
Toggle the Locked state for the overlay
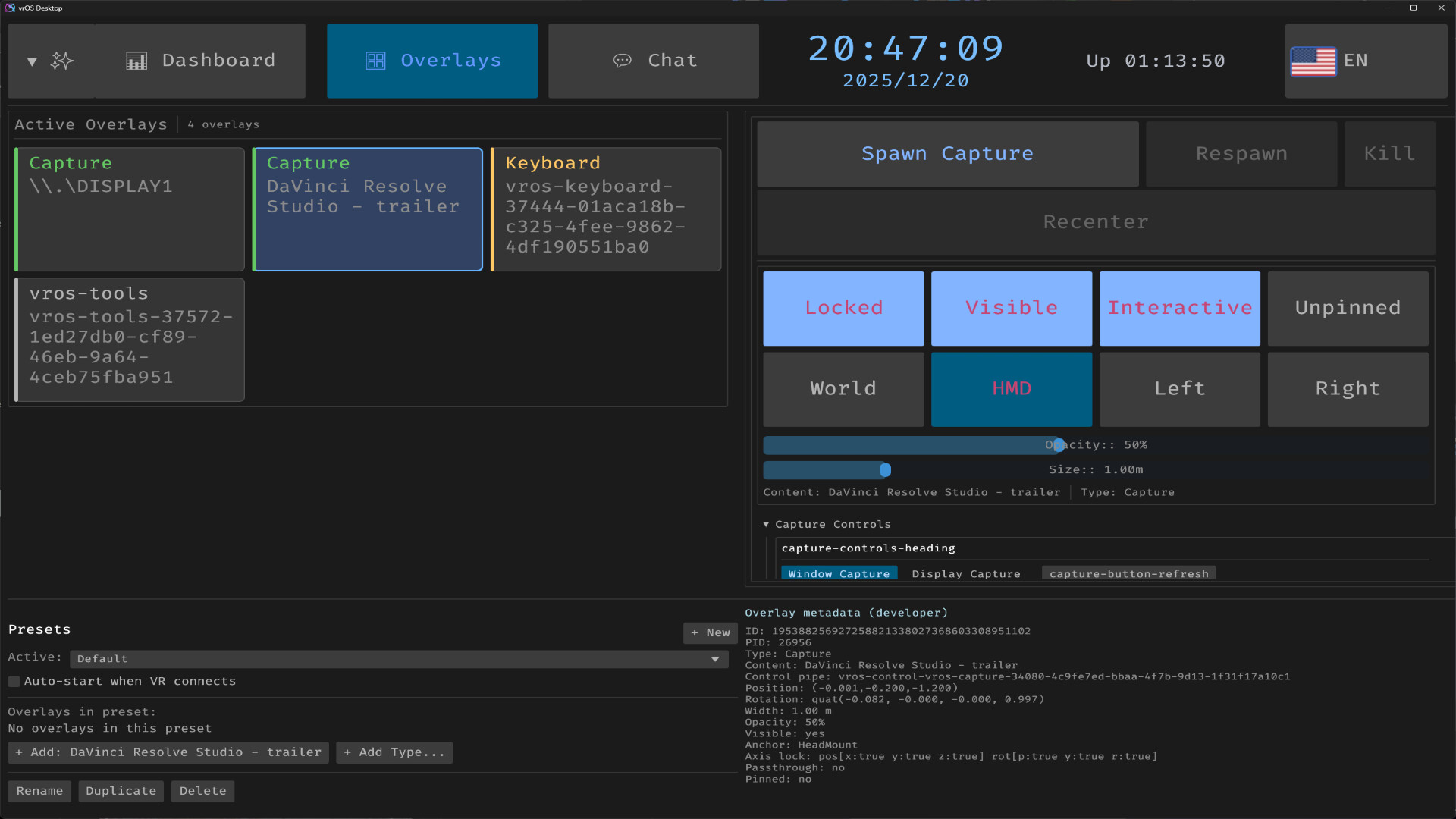coord(843,308)
